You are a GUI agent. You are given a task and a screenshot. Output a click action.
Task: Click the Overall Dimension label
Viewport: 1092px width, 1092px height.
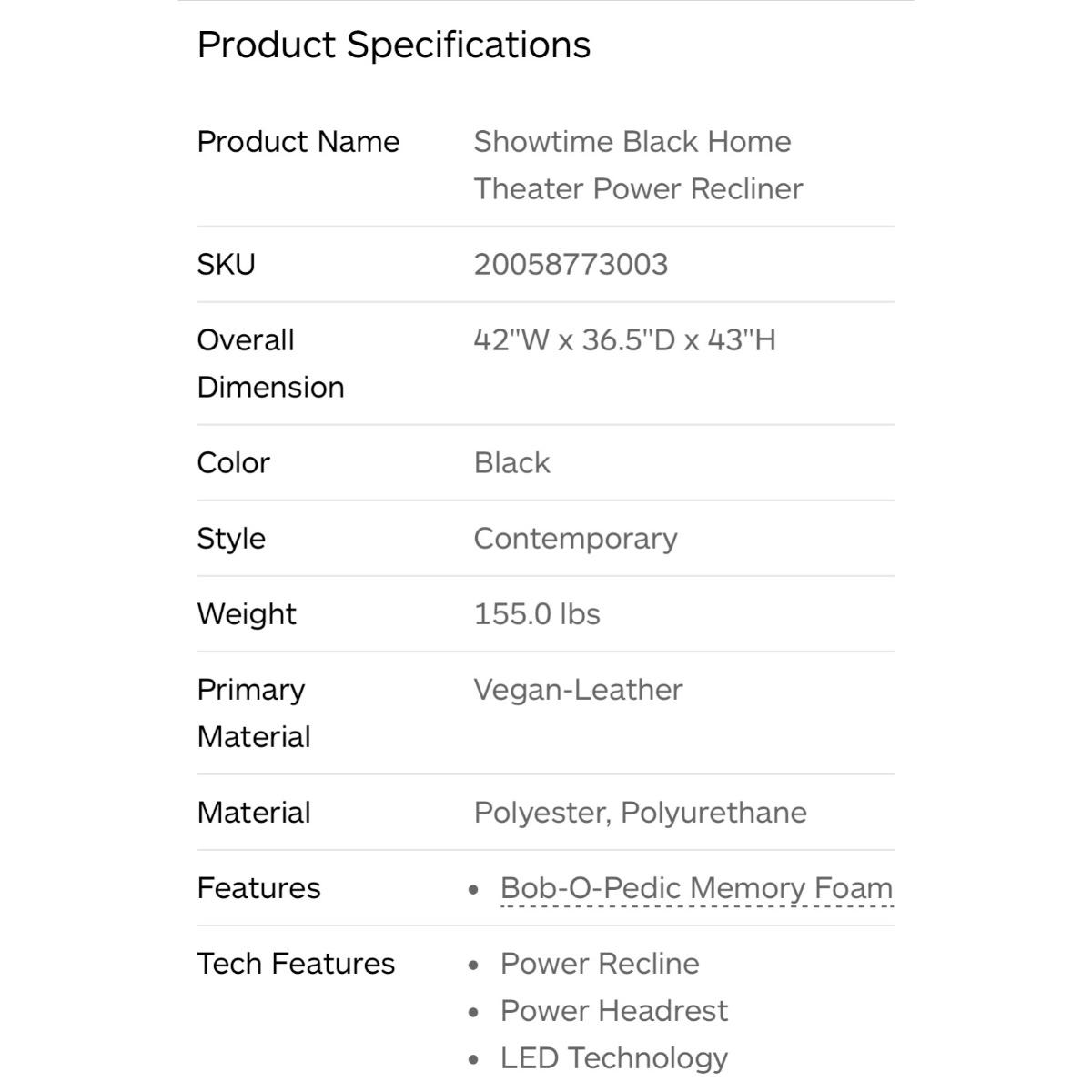click(270, 363)
